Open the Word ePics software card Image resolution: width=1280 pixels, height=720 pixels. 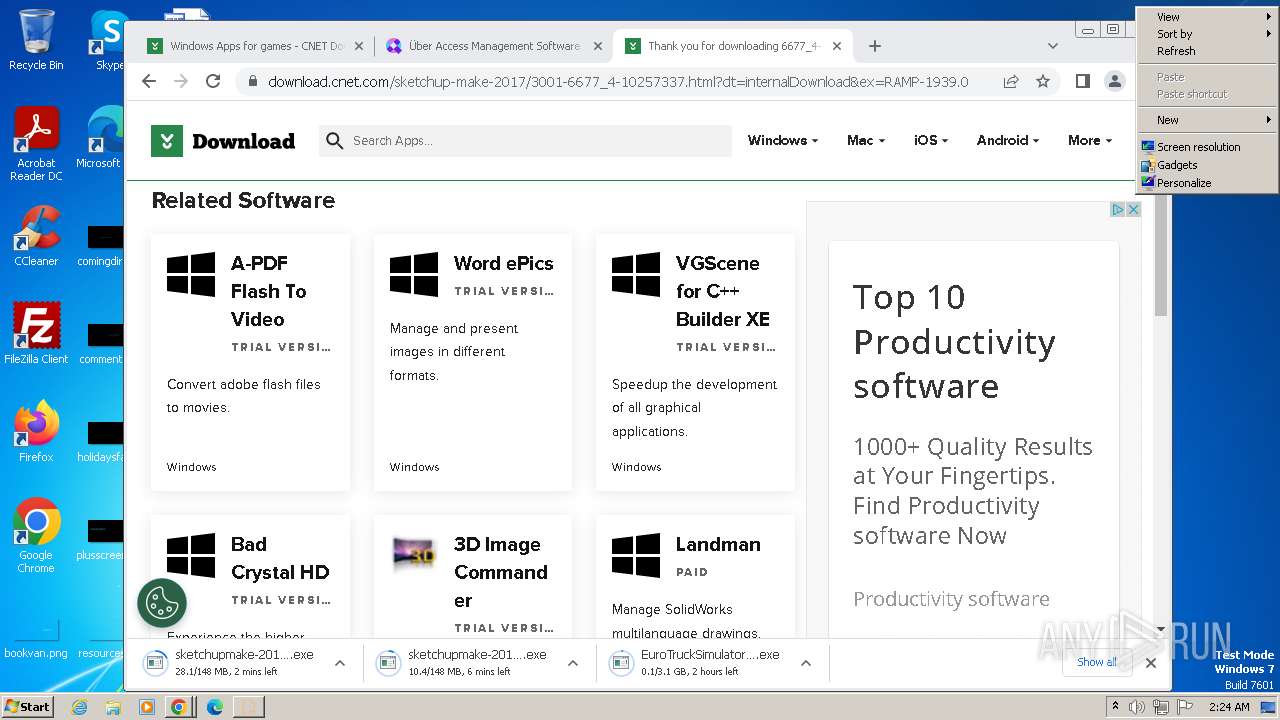tap(473, 362)
